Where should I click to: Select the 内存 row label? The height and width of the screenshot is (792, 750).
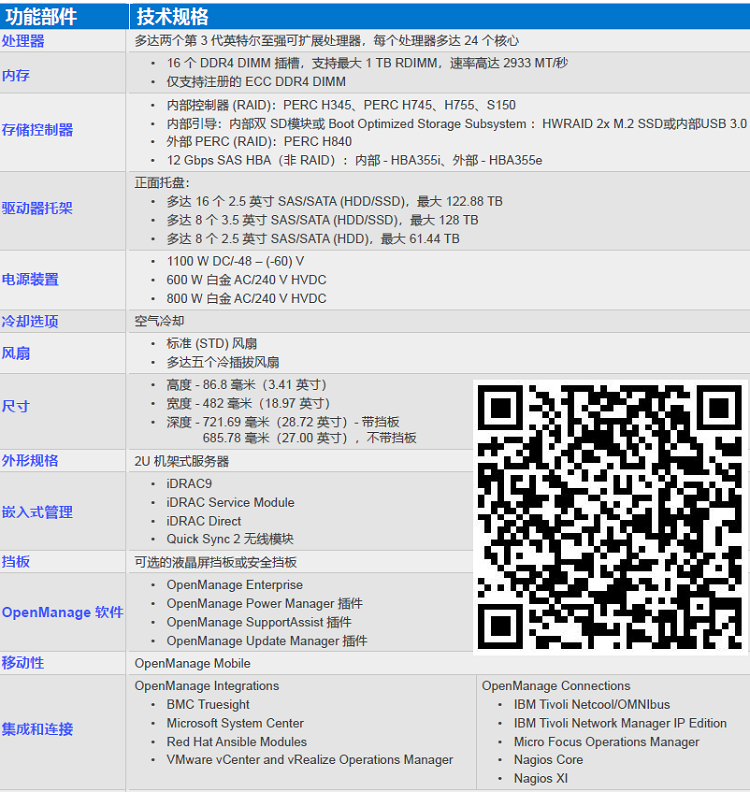point(16,75)
